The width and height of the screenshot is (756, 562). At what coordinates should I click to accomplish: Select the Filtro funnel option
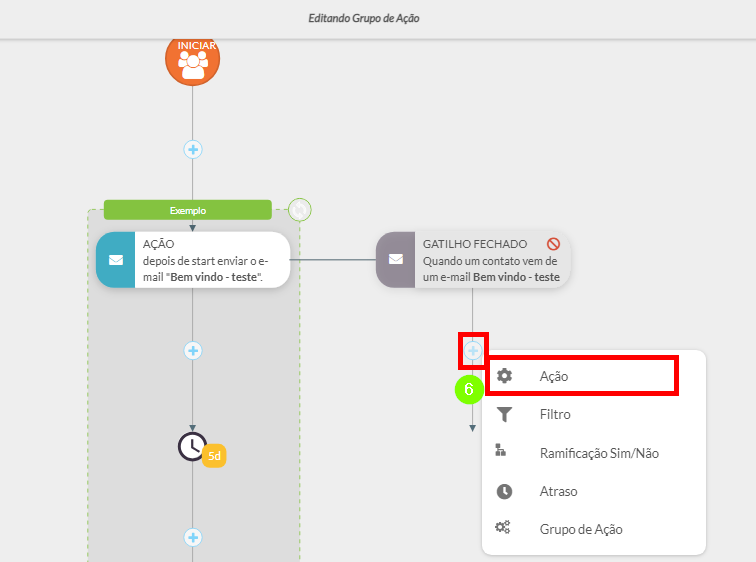[555, 414]
